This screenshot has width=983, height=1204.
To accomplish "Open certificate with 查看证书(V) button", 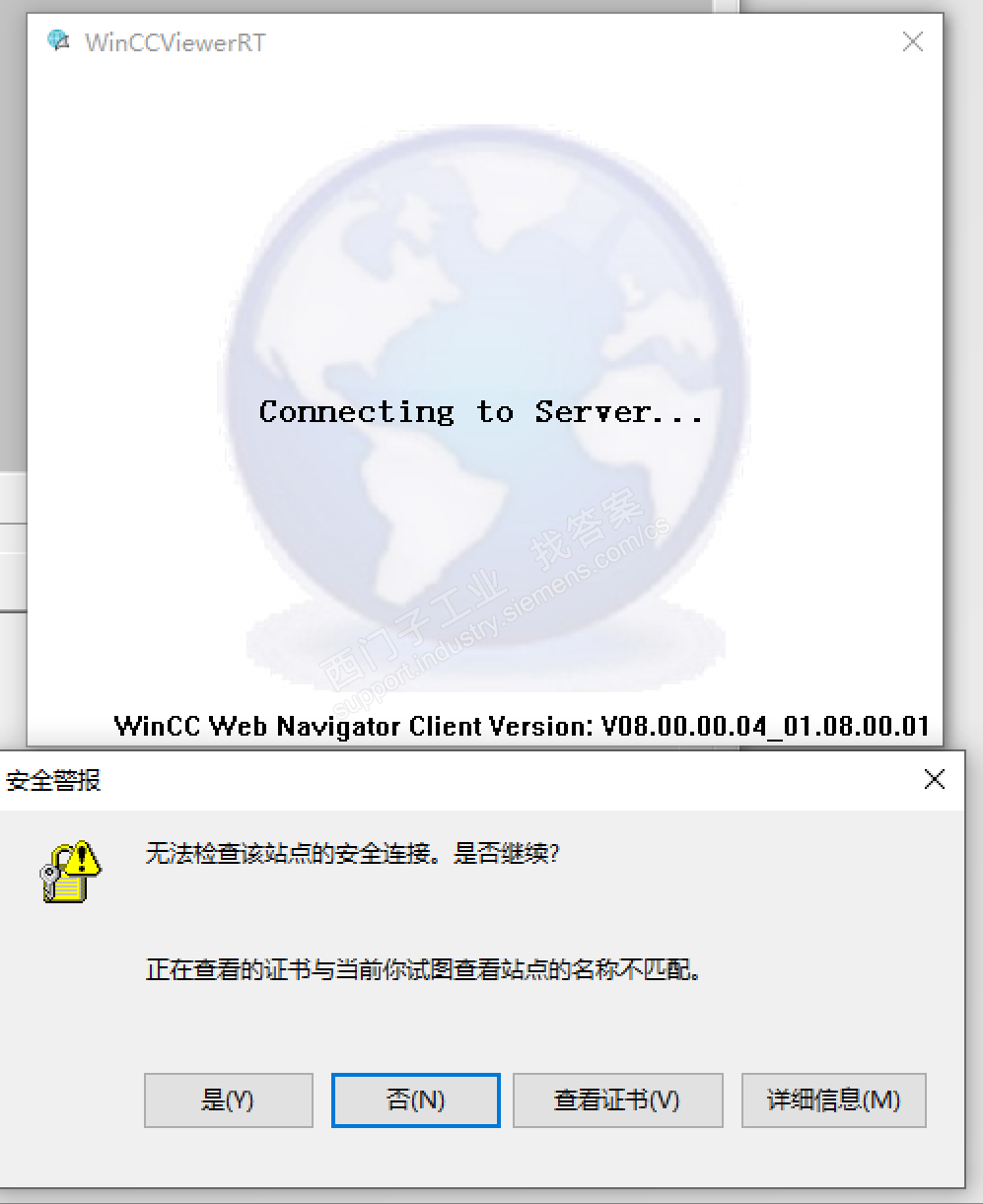I will 617,1099.
